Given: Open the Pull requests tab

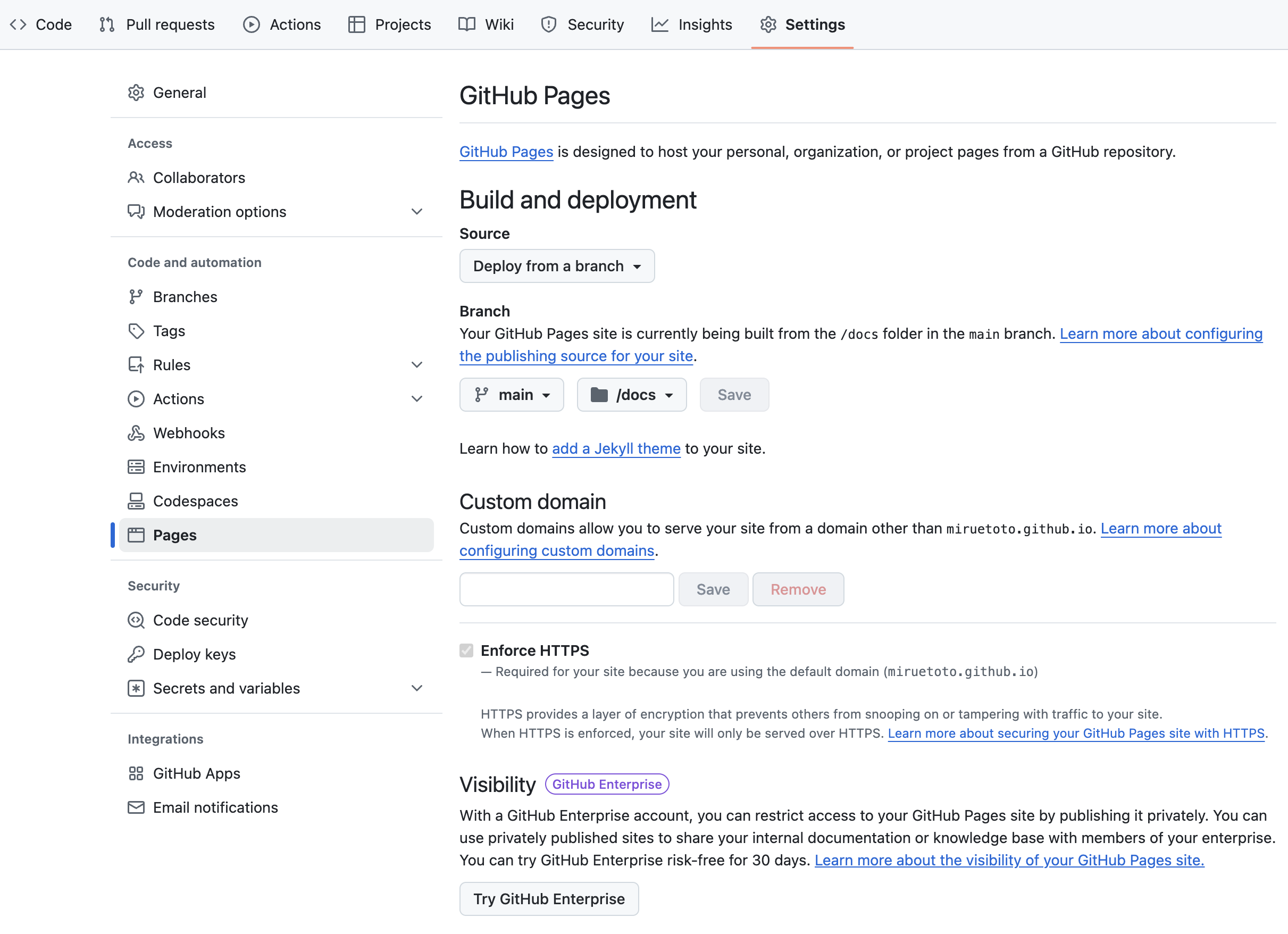Looking at the screenshot, I should (157, 24).
